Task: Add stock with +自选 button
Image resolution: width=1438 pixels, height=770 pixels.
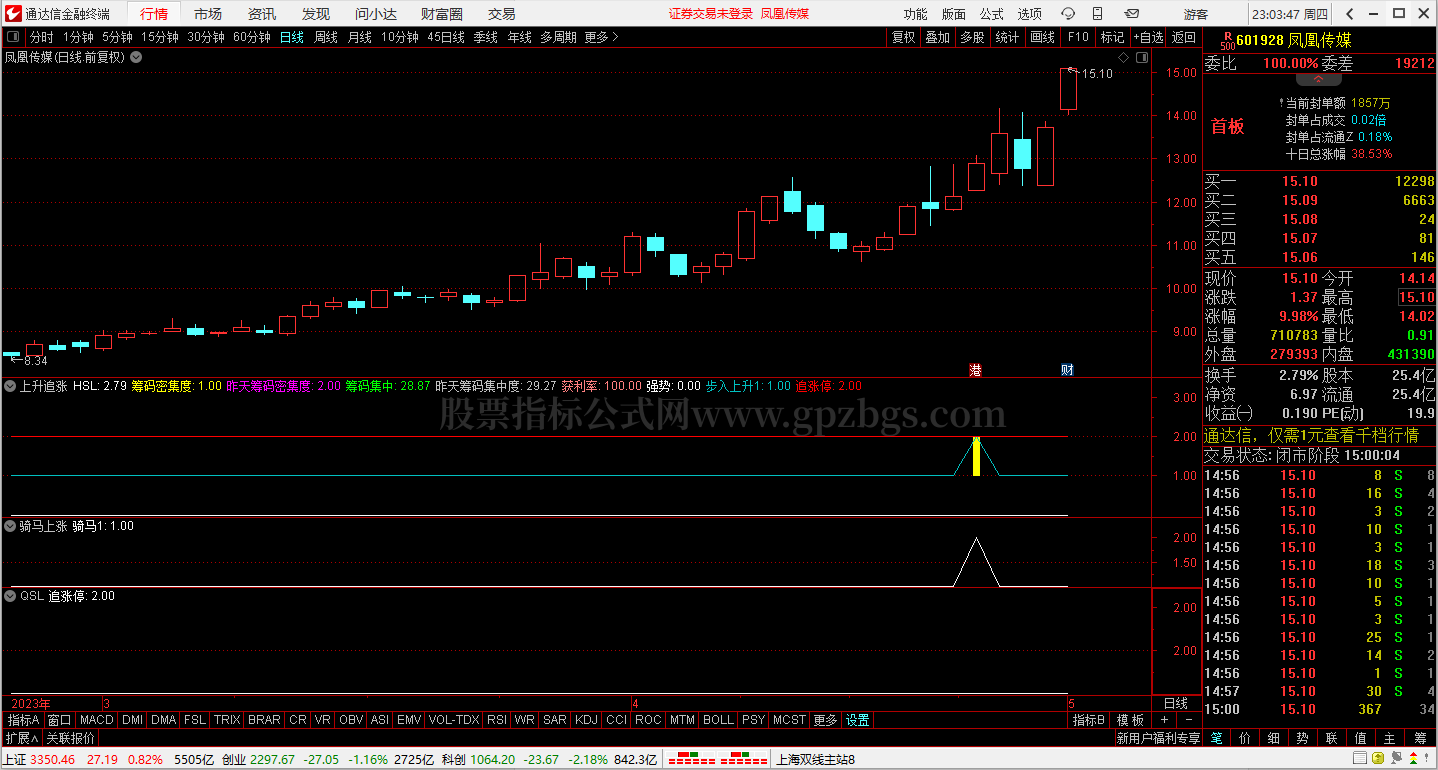Action: [x=1147, y=37]
